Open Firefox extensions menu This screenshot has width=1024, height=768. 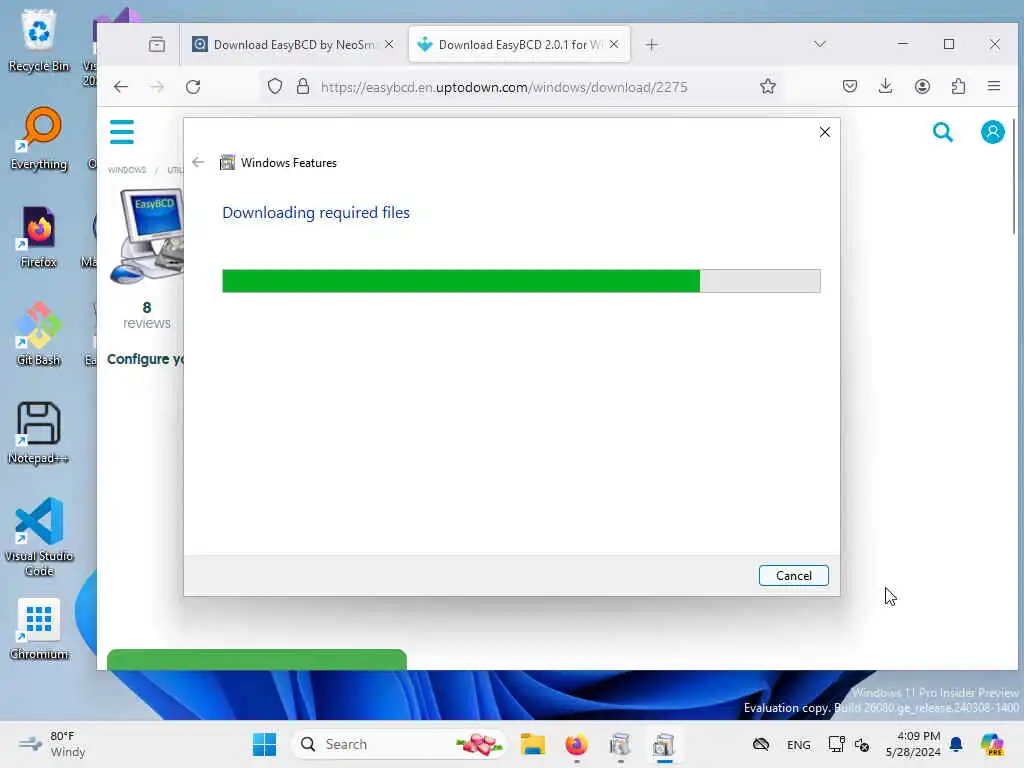pos(958,86)
